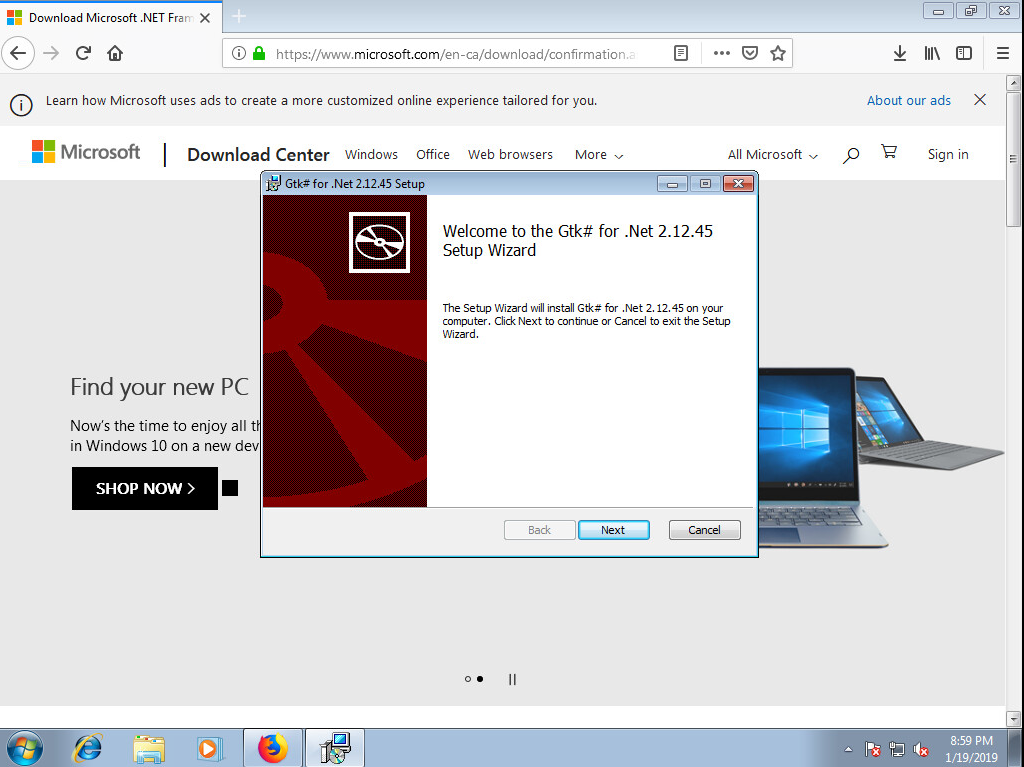Open Action Center flag icon
The height and width of the screenshot is (767, 1024).
click(872, 749)
